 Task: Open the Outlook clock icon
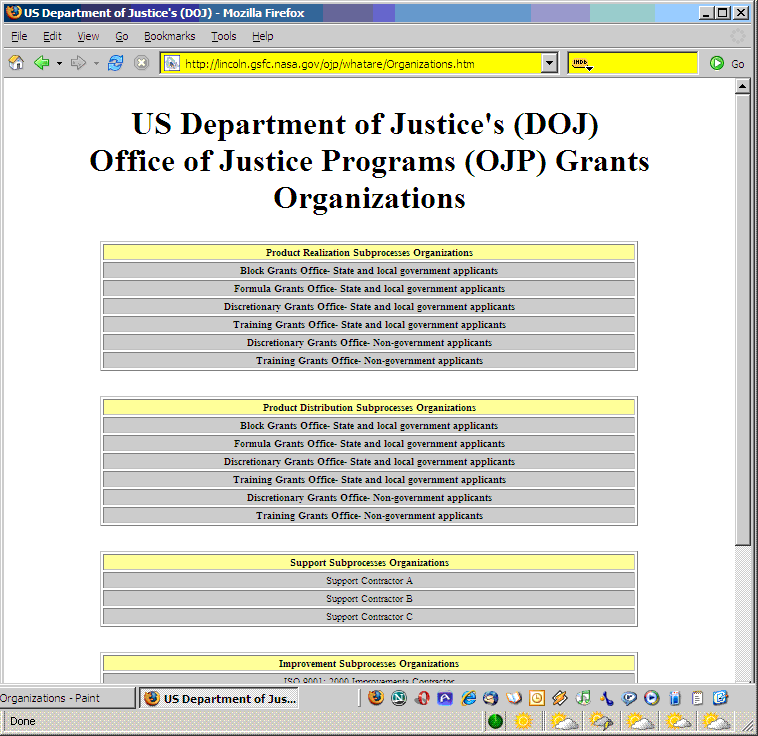(537, 698)
